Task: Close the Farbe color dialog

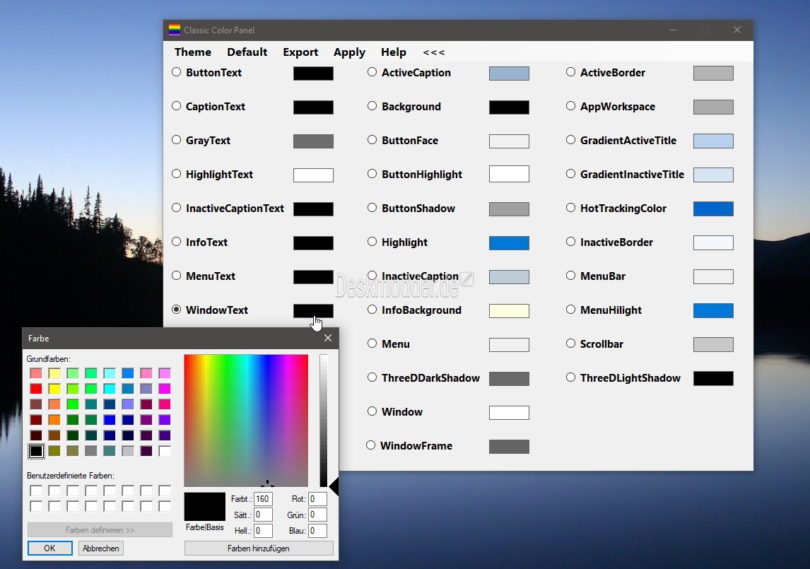Action: click(328, 338)
